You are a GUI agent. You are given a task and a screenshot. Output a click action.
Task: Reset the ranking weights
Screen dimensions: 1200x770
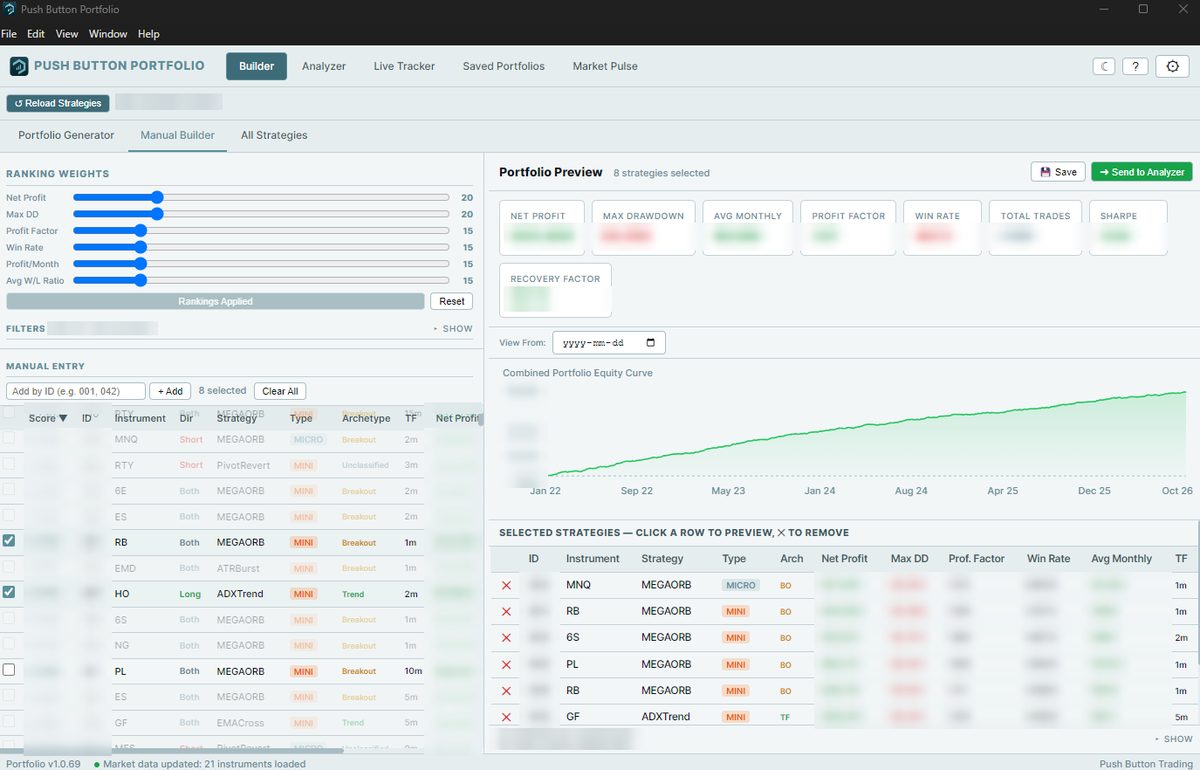[x=452, y=301]
